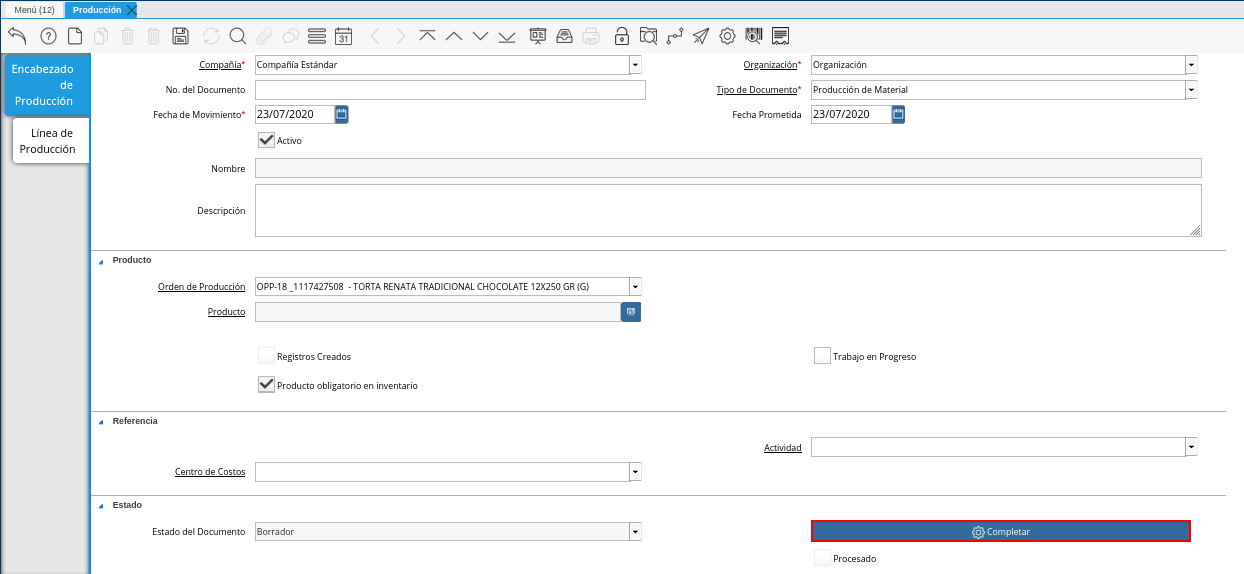The image size is (1244, 574).
Task: Create a new record with page icon
Action: (75, 36)
